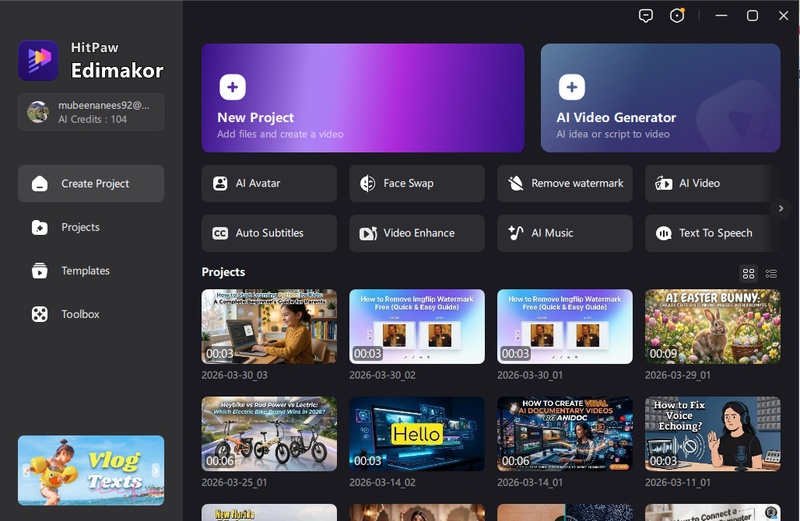Select Create Project in the sidebar
Viewport: 800px width, 521px height.
[x=91, y=183]
